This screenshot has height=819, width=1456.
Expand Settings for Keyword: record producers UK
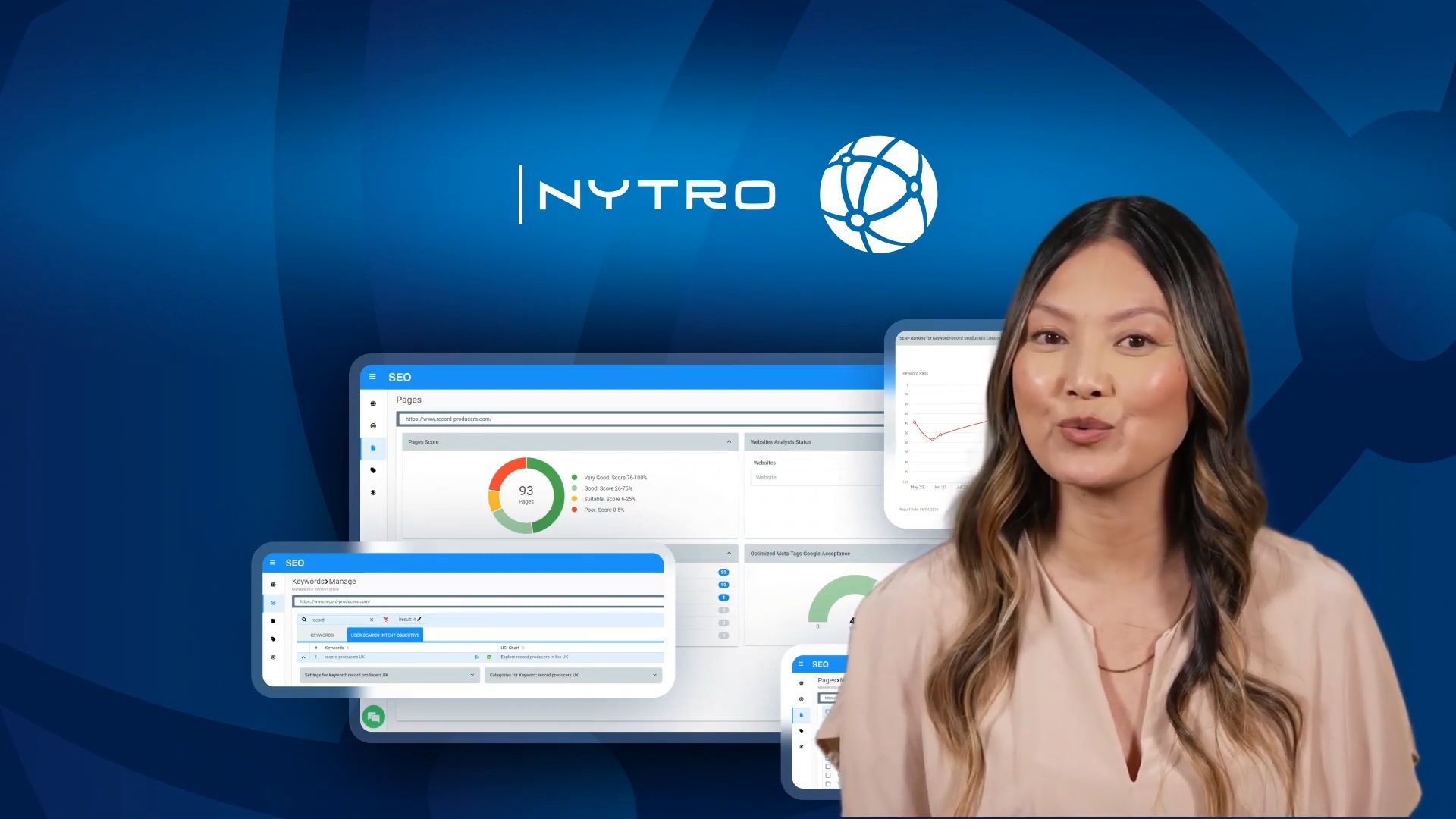click(390, 675)
